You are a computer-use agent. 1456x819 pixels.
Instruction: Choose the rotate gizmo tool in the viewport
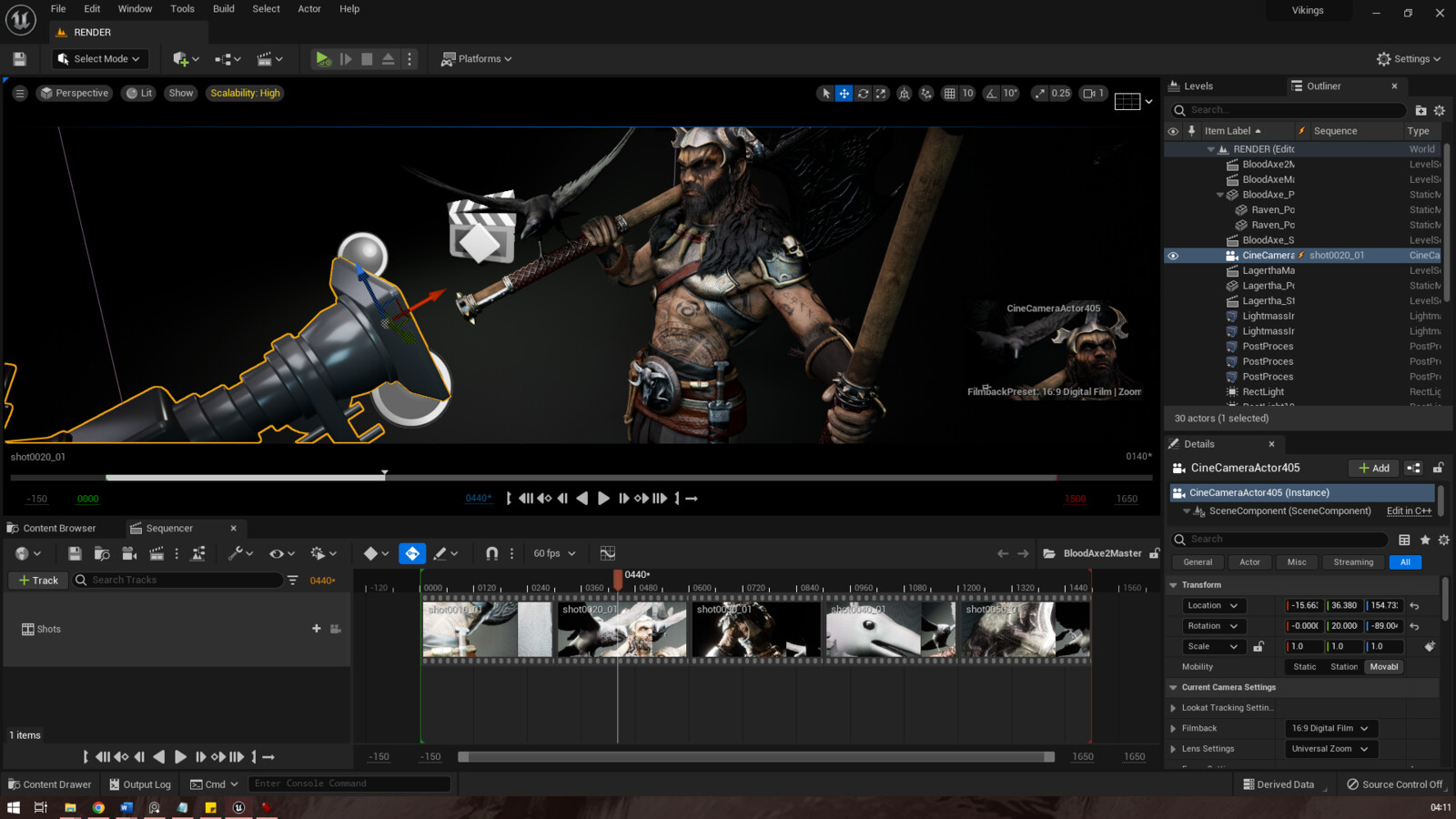point(863,93)
